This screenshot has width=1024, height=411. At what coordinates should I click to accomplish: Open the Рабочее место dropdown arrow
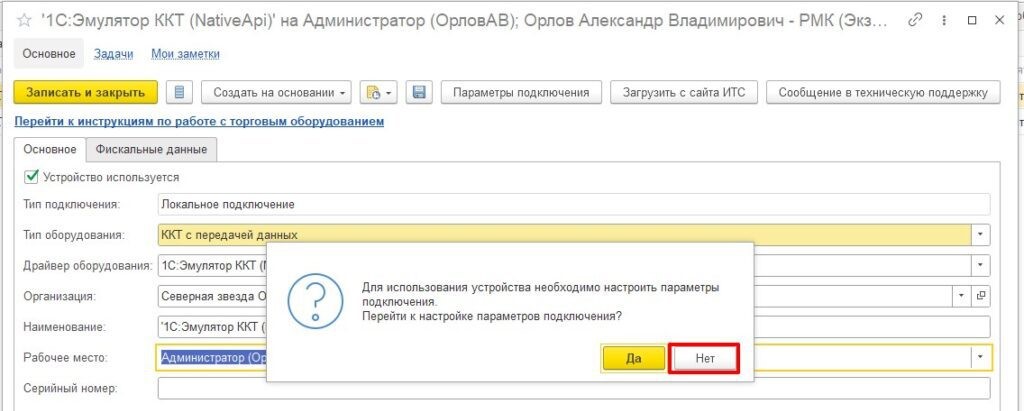981,357
